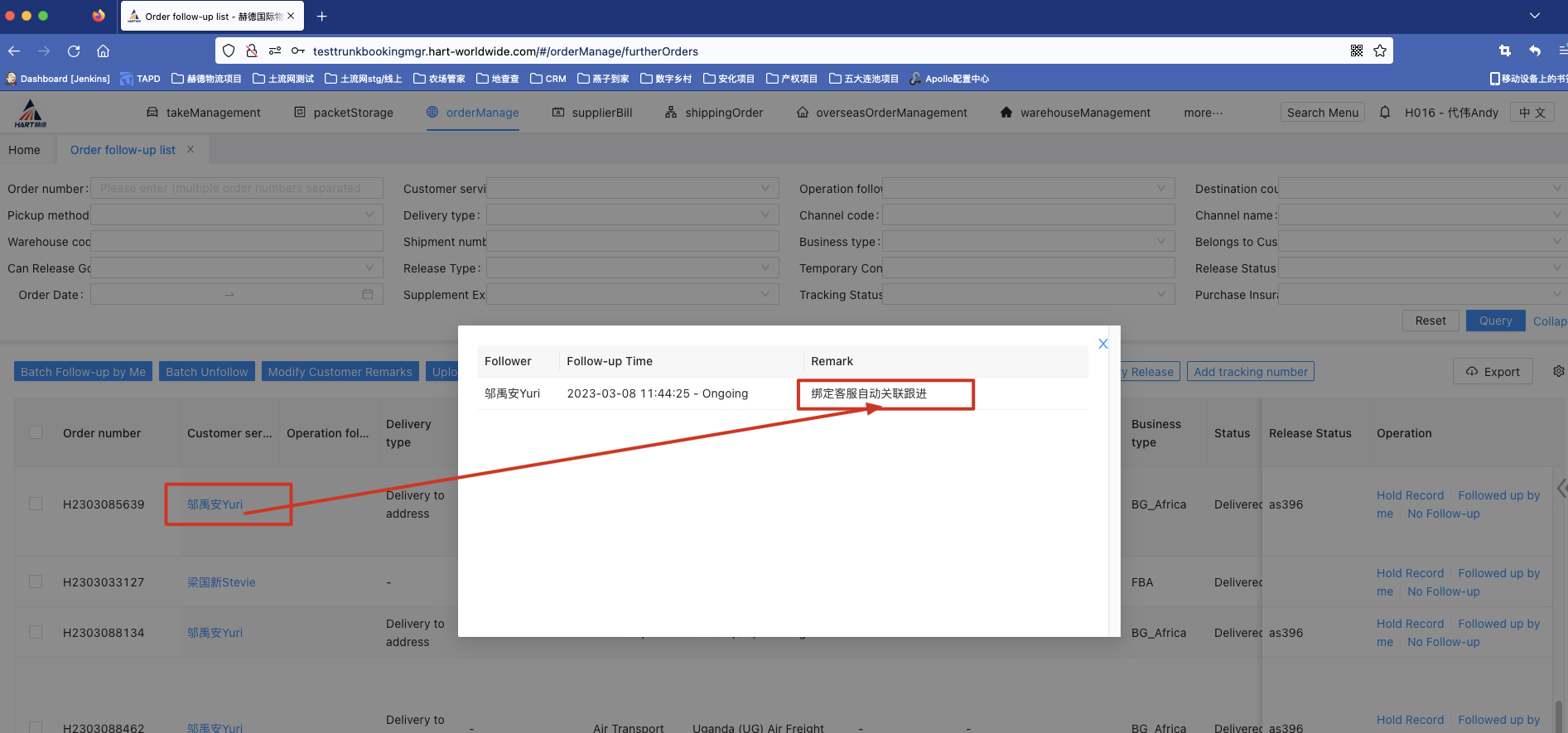Click the HART company logo
1568x733 pixels.
31,113
